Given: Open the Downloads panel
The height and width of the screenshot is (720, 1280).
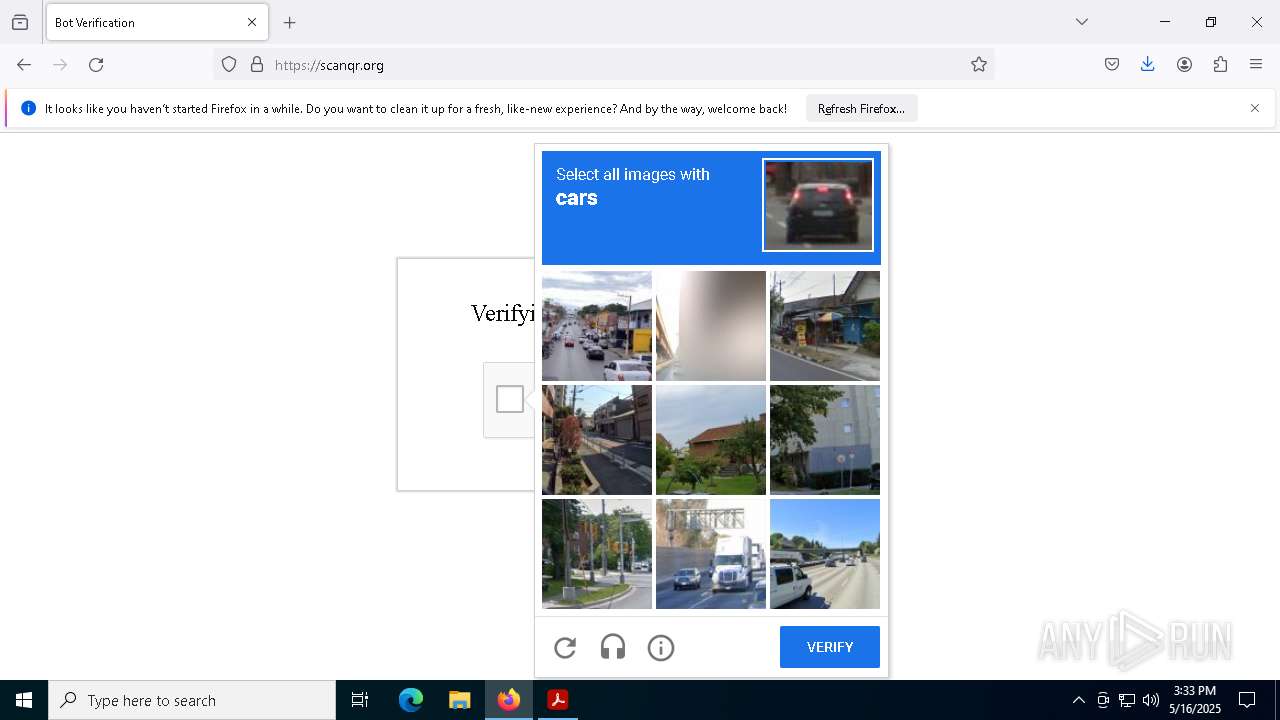Looking at the screenshot, I should click(1148, 65).
